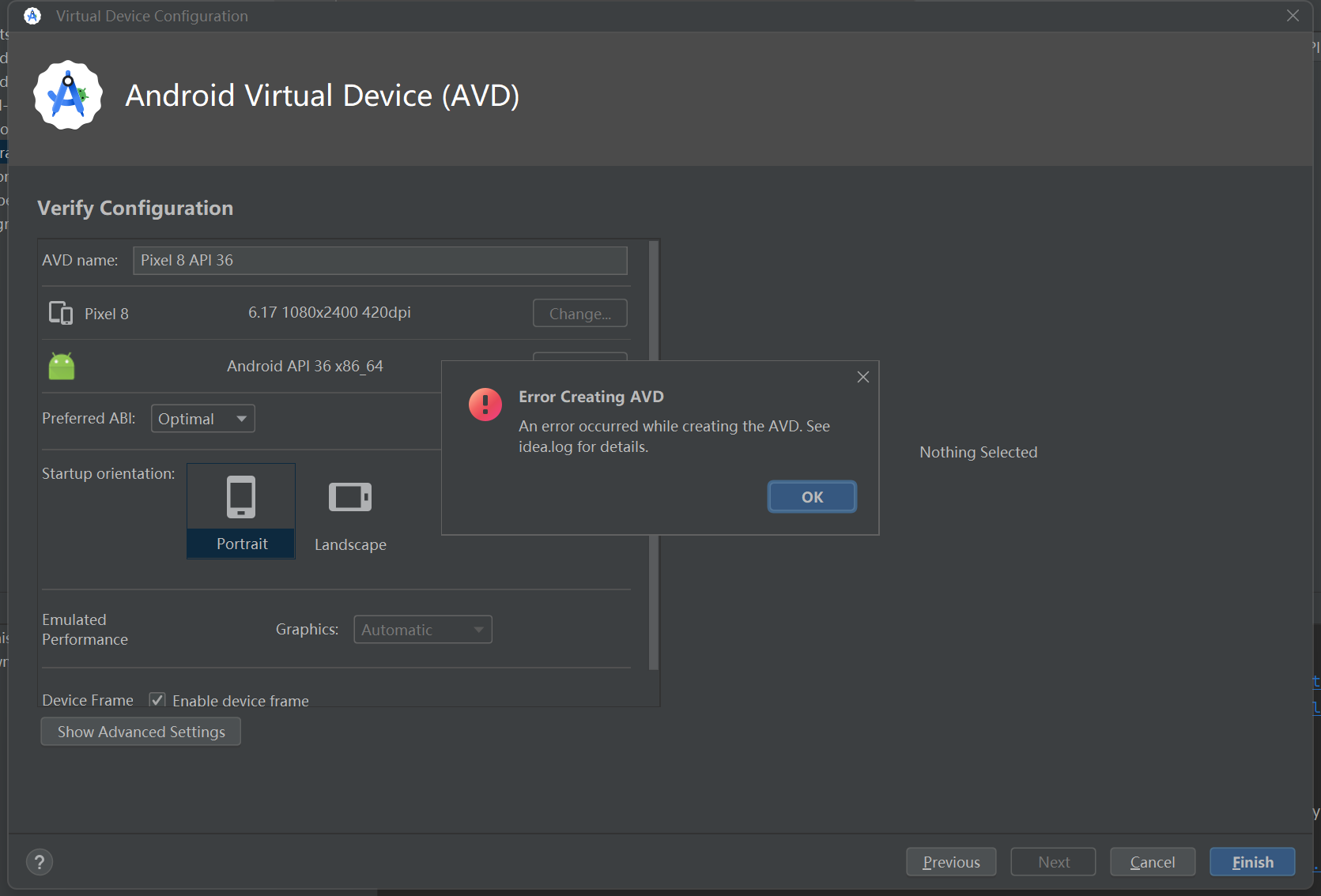The width and height of the screenshot is (1321, 896).
Task: Select Portrait startup orientation
Action: 241,510
